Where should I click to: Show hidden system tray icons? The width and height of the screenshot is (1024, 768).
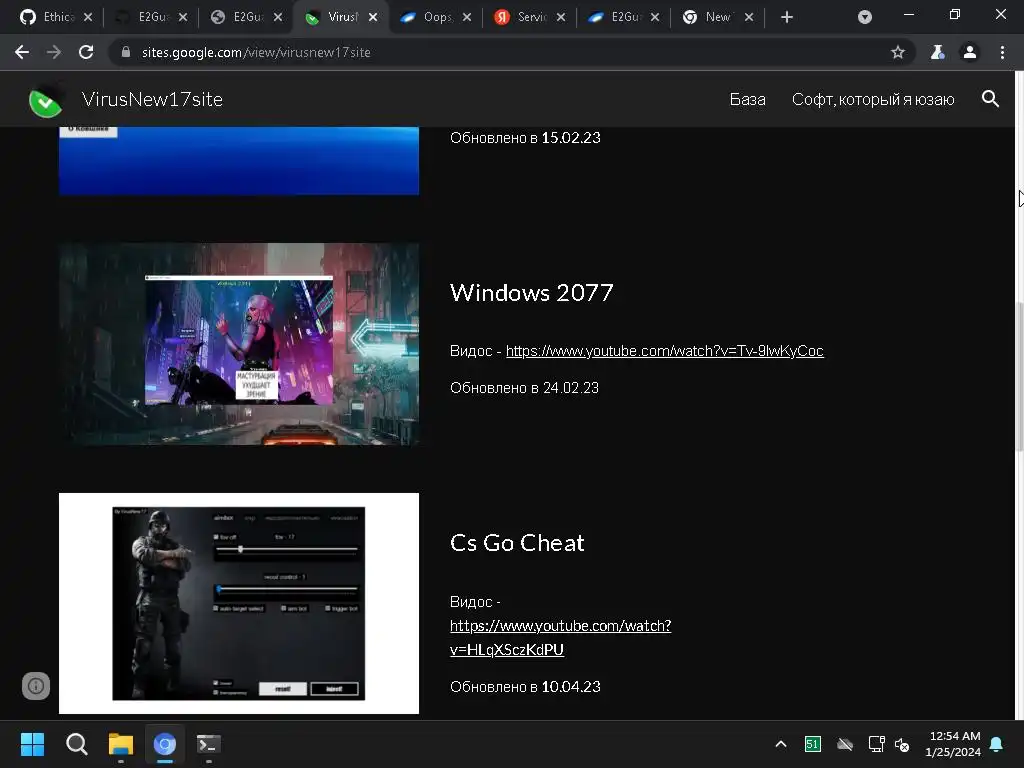(x=780, y=744)
